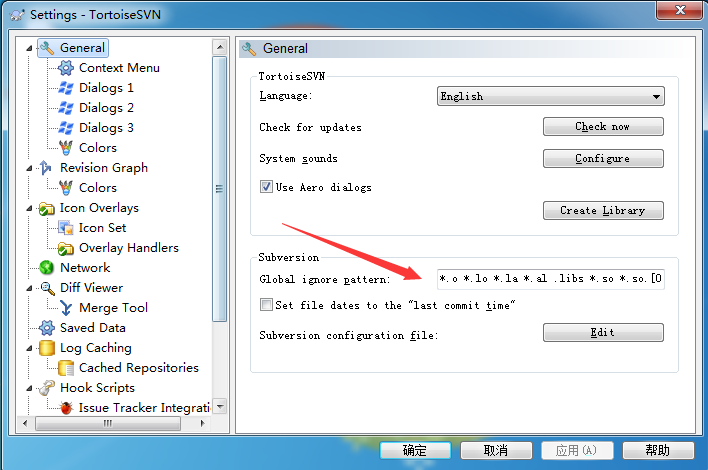Click the 确定 (OK) button

[x=415, y=450]
